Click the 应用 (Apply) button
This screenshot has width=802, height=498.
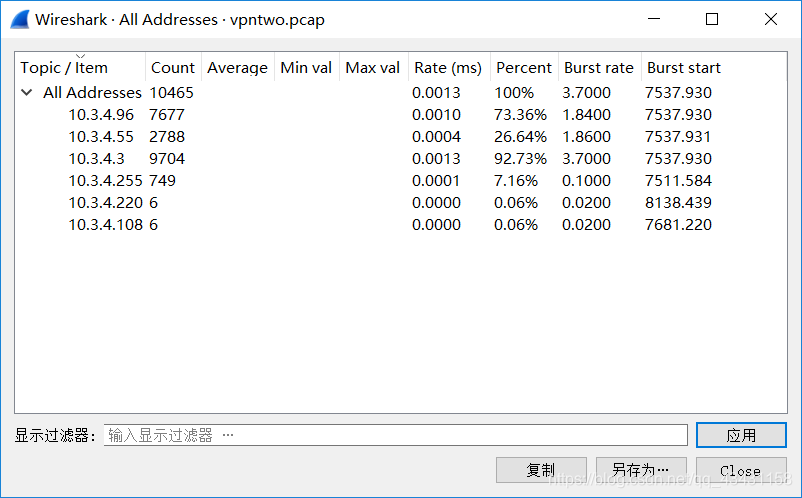741,435
